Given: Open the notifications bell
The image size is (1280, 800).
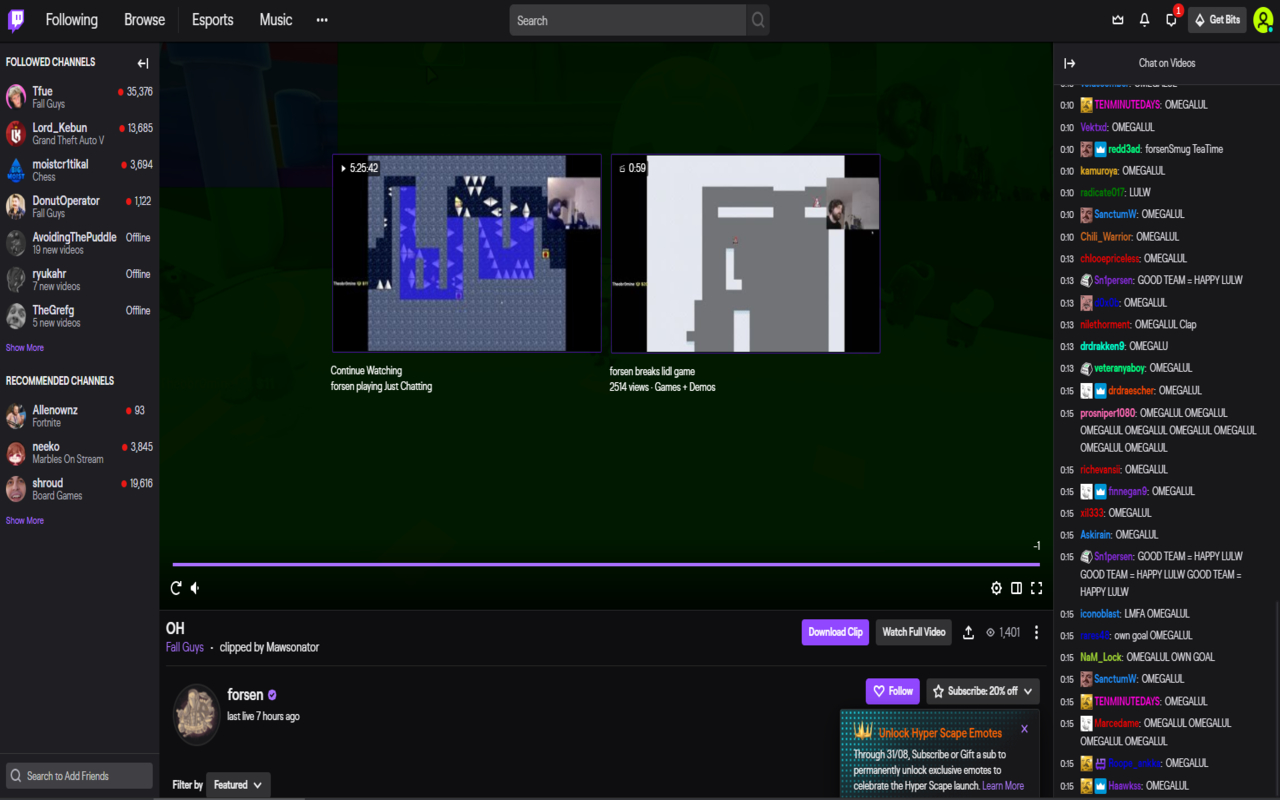Looking at the screenshot, I should point(1142,19).
